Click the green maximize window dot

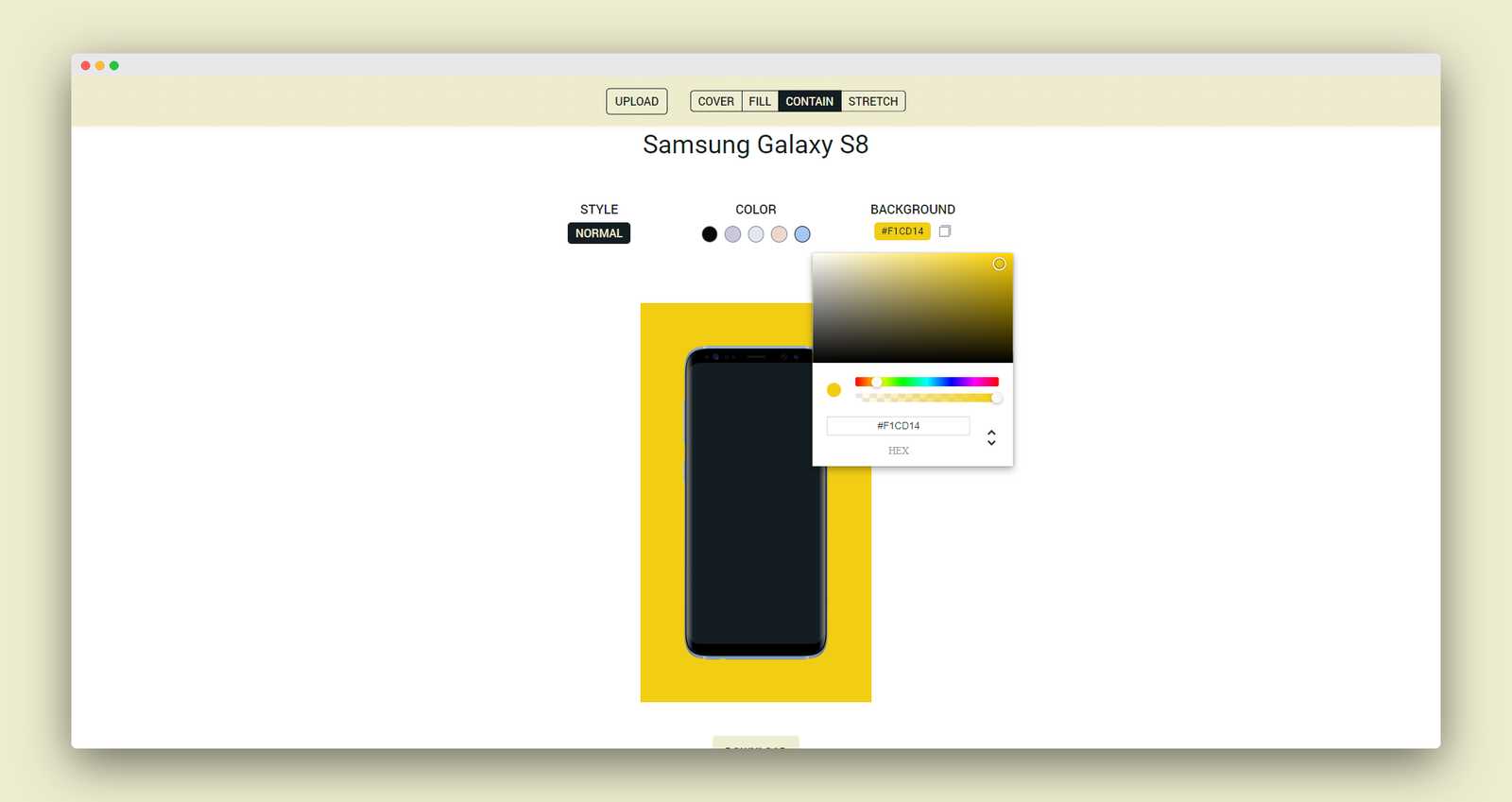click(114, 65)
